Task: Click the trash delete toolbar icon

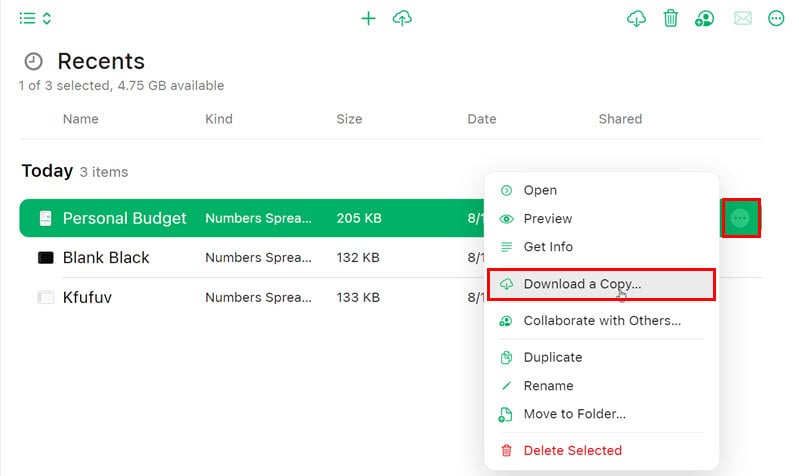Action: coord(671,18)
